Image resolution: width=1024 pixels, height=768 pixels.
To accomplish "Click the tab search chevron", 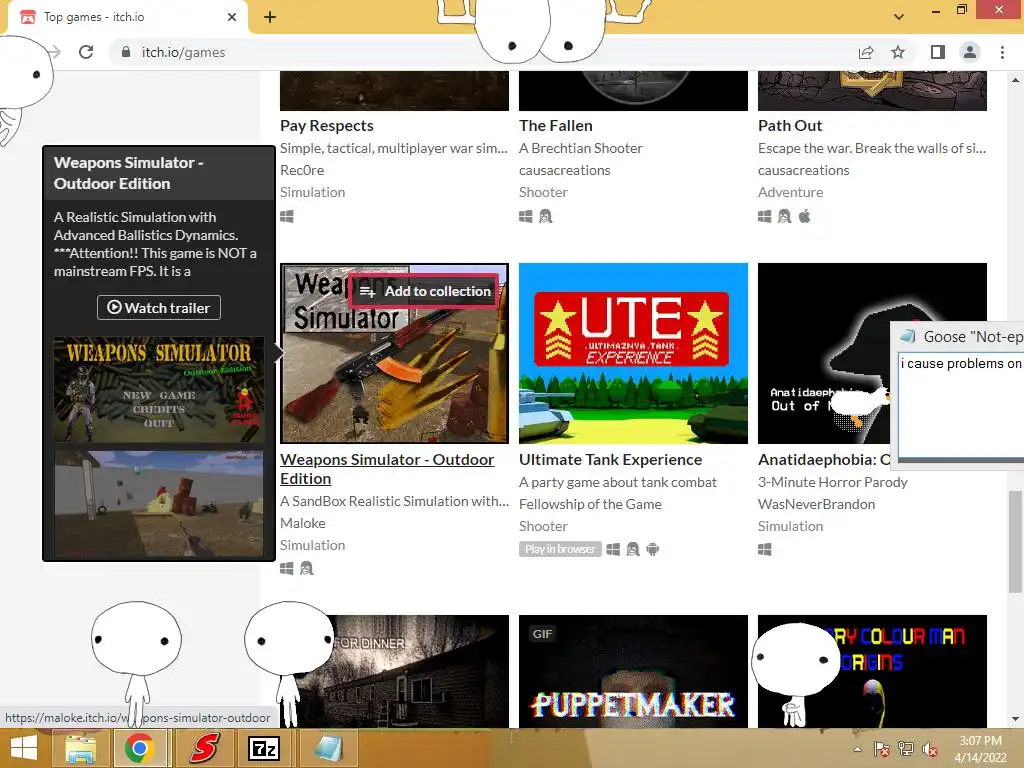I will [x=899, y=16].
